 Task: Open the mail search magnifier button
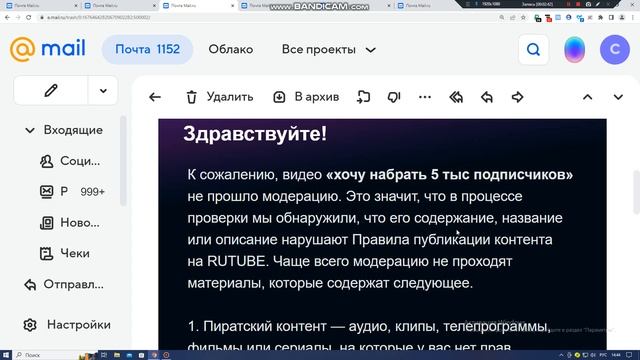[x=533, y=50]
